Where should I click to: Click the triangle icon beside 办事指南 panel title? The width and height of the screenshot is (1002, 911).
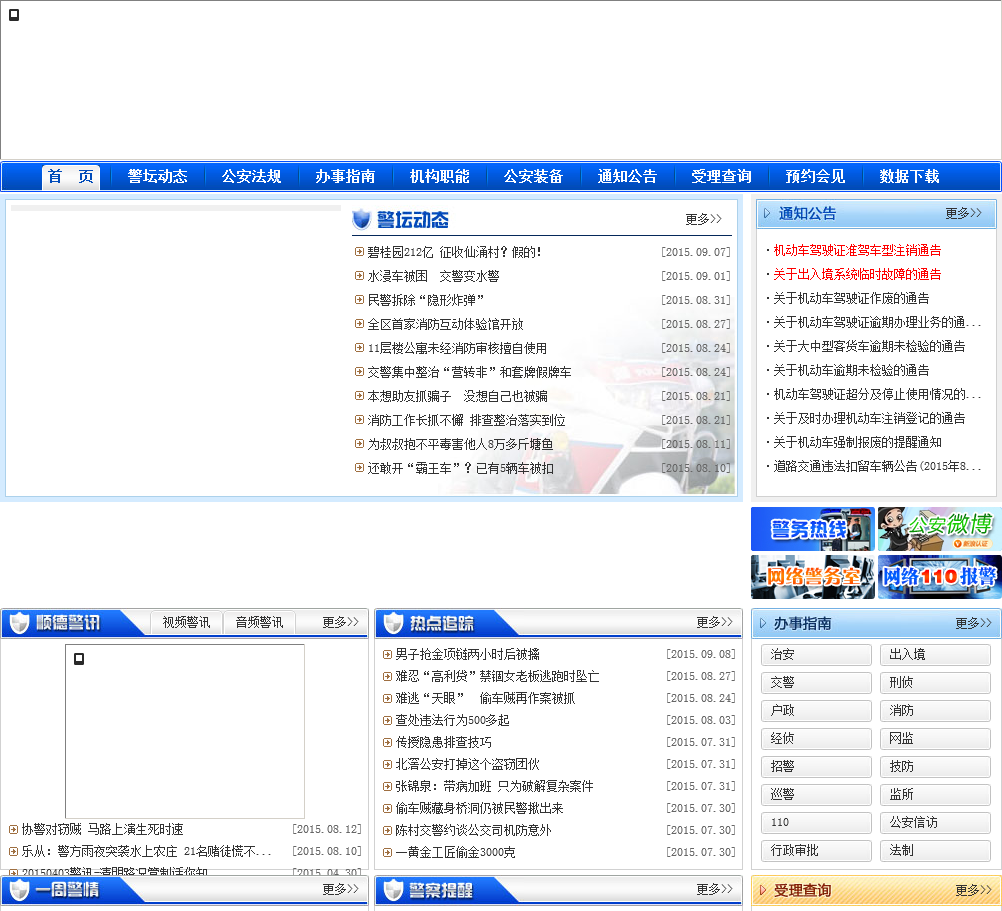click(762, 624)
